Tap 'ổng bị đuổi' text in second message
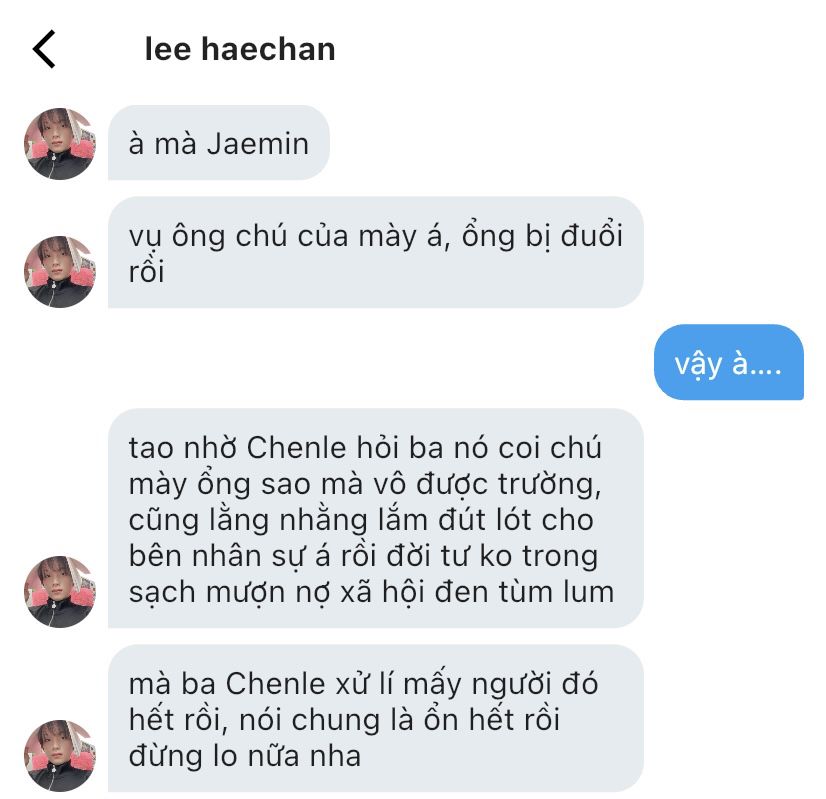826x799 pixels. click(542, 236)
